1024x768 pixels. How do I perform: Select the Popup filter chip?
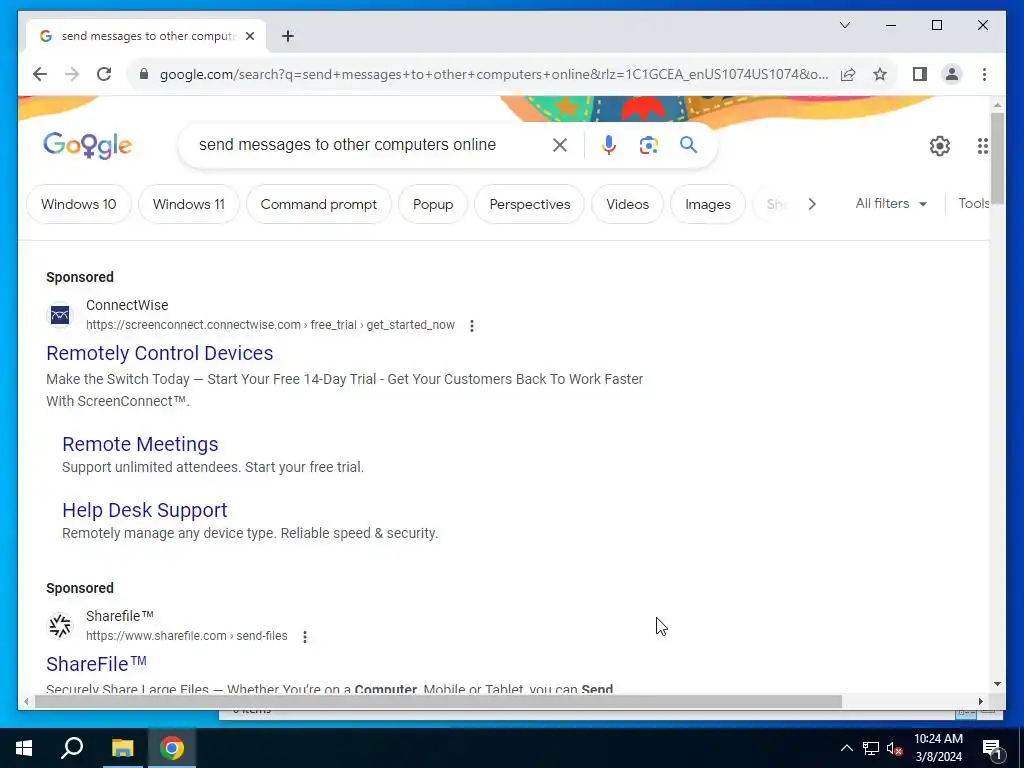(x=433, y=204)
